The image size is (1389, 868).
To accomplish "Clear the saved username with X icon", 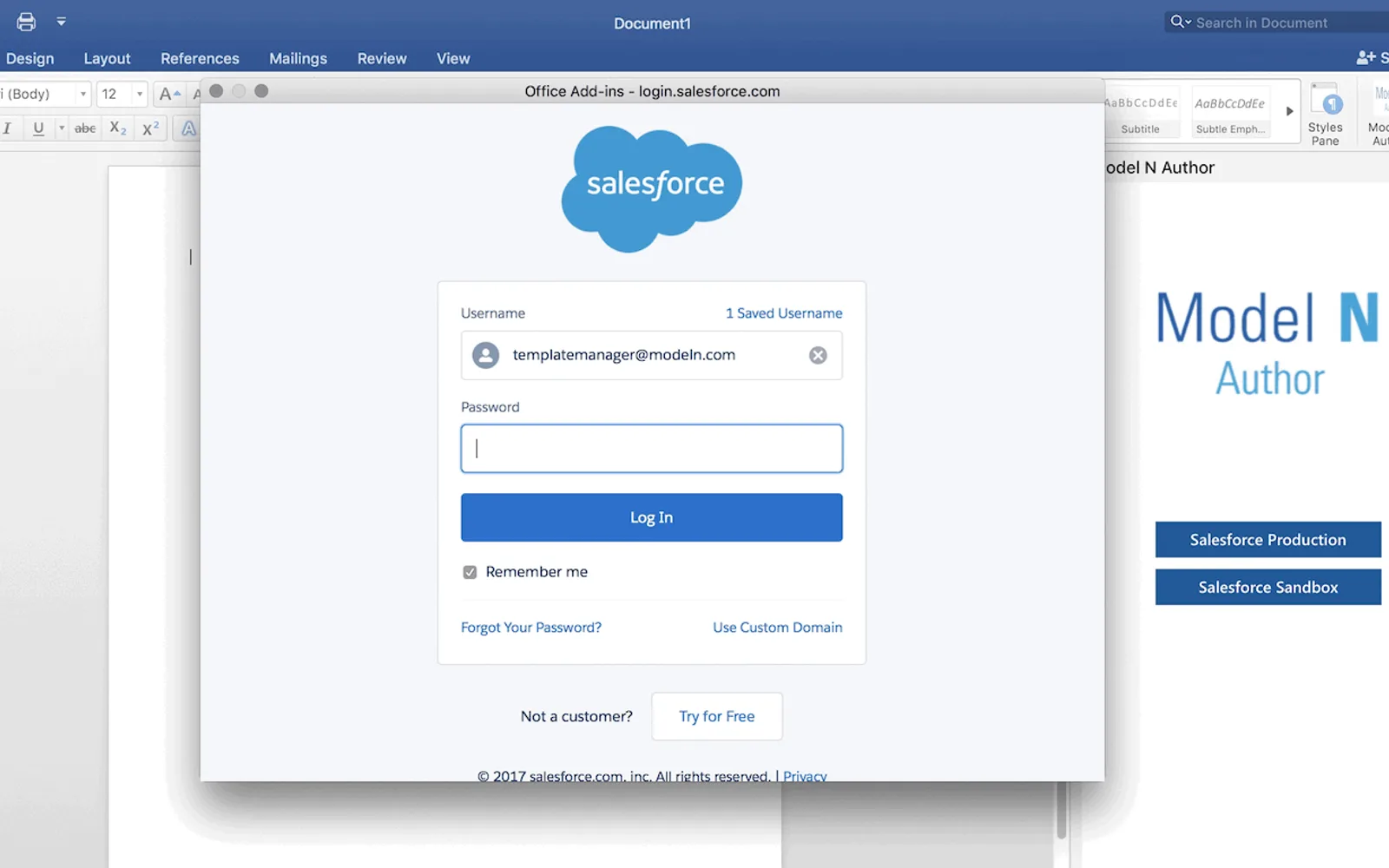I will [x=818, y=355].
